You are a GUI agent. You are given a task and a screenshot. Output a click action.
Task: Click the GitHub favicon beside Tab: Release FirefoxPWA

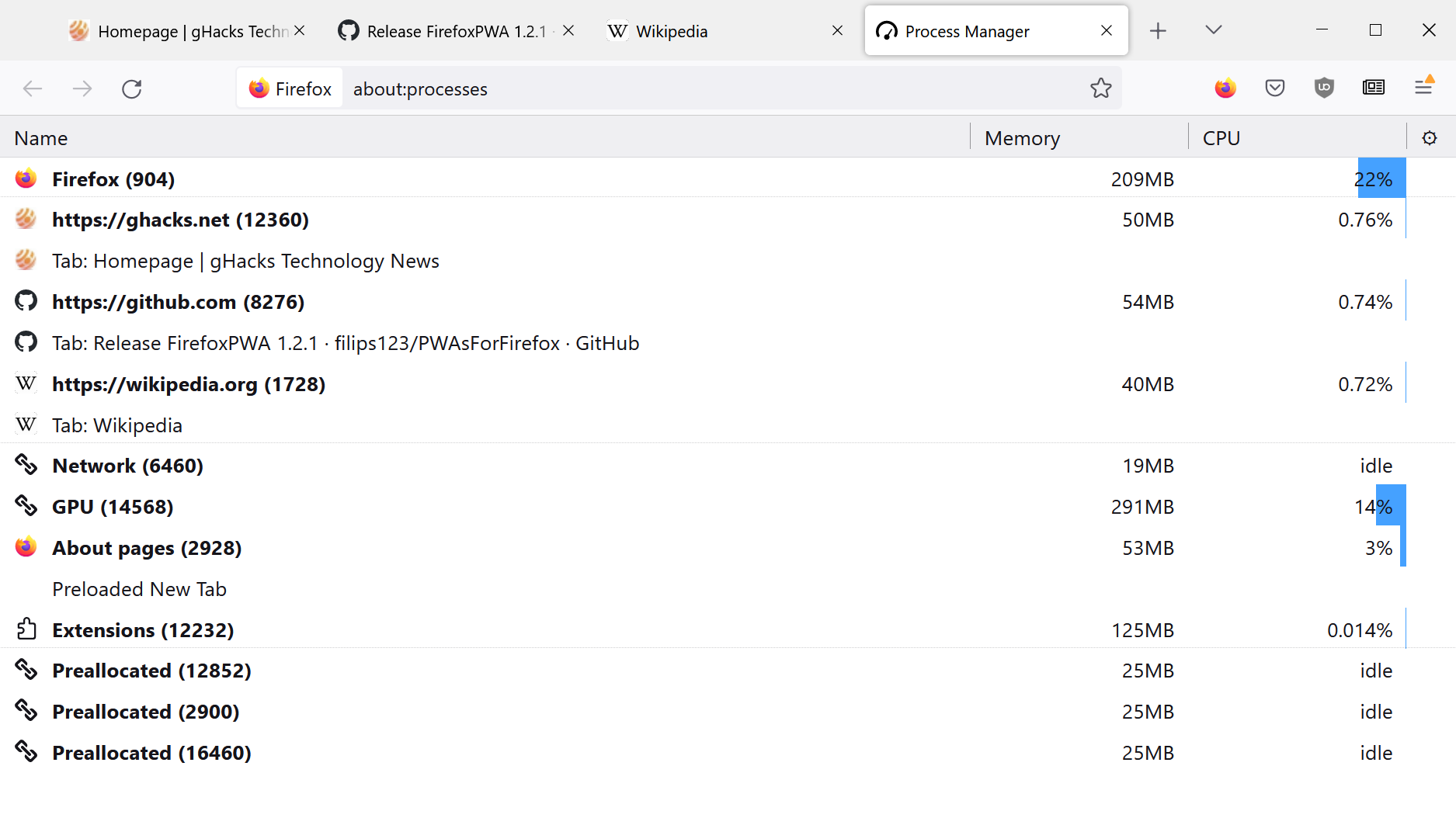tap(26, 342)
